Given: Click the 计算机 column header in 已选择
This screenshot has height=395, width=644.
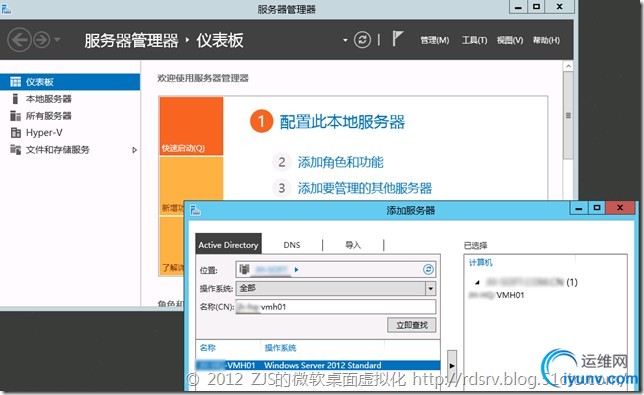Looking at the screenshot, I should (x=481, y=262).
